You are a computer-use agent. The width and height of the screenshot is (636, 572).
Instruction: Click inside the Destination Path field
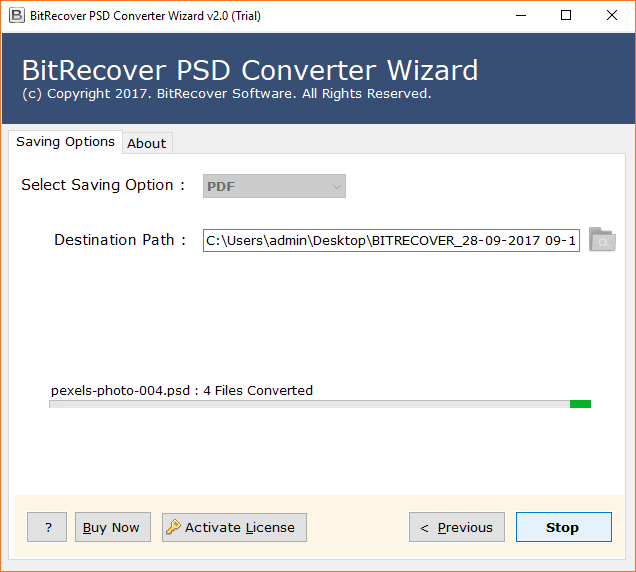click(391, 241)
